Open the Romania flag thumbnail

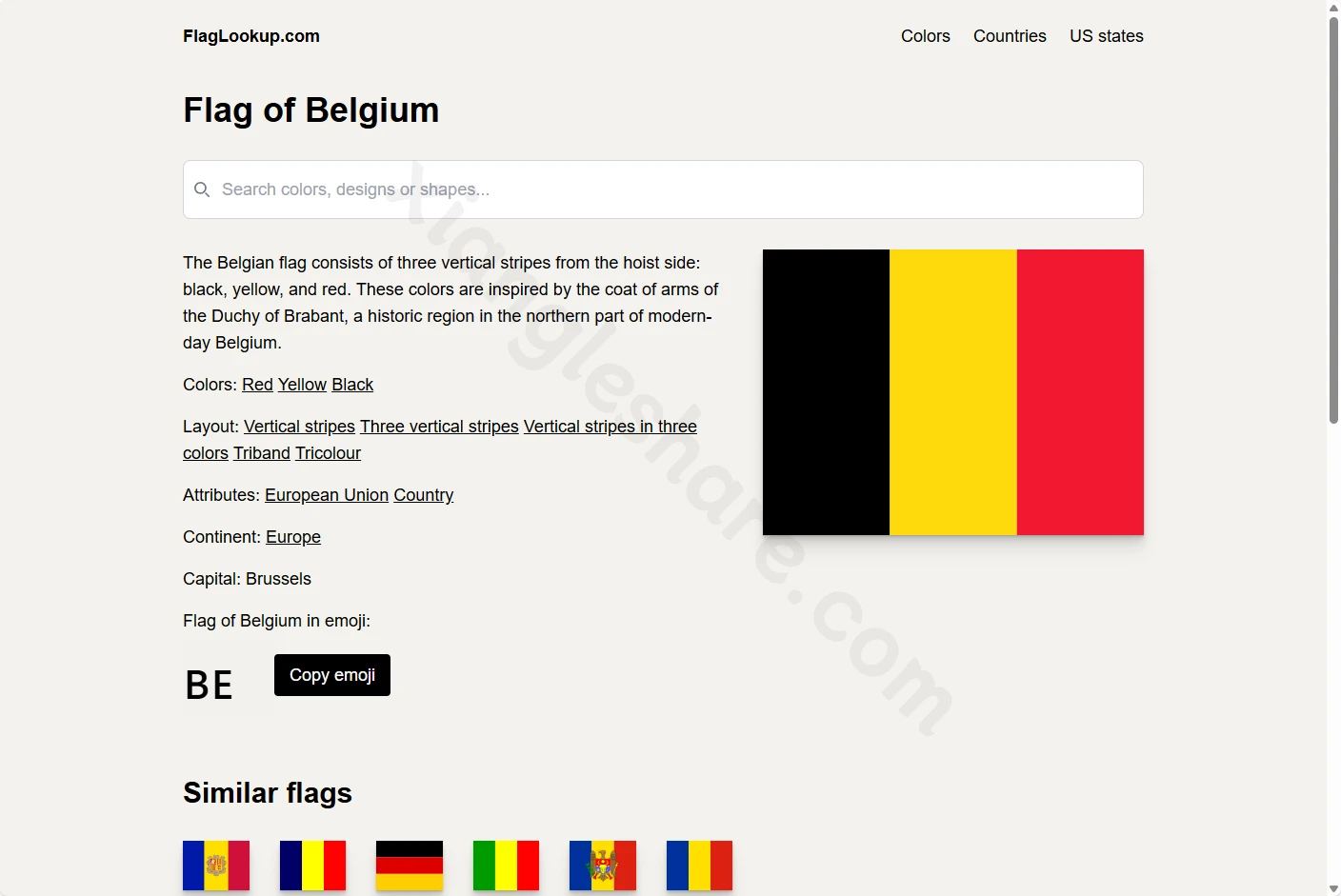tap(699, 866)
